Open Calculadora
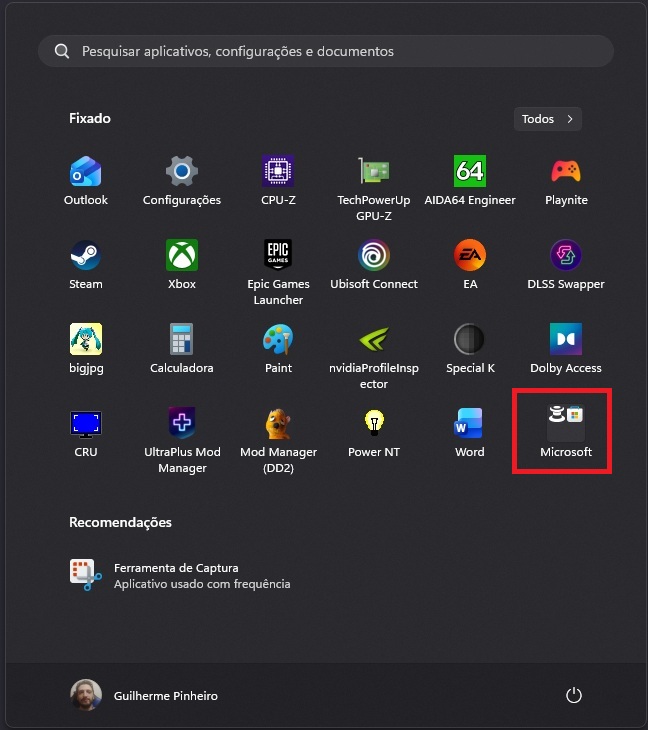The height and width of the screenshot is (730, 648). tap(182, 349)
